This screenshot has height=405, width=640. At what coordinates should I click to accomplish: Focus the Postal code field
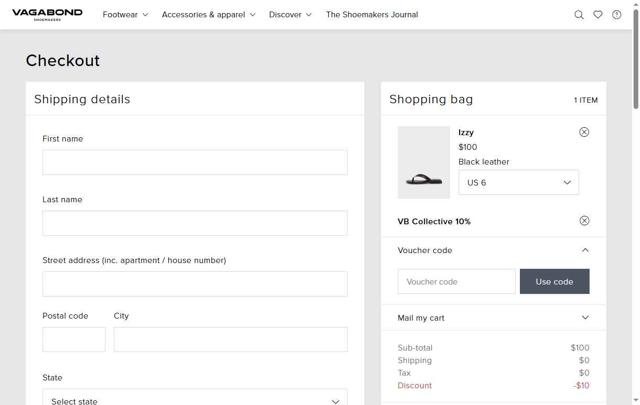pyautogui.click(x=74, y=339)
